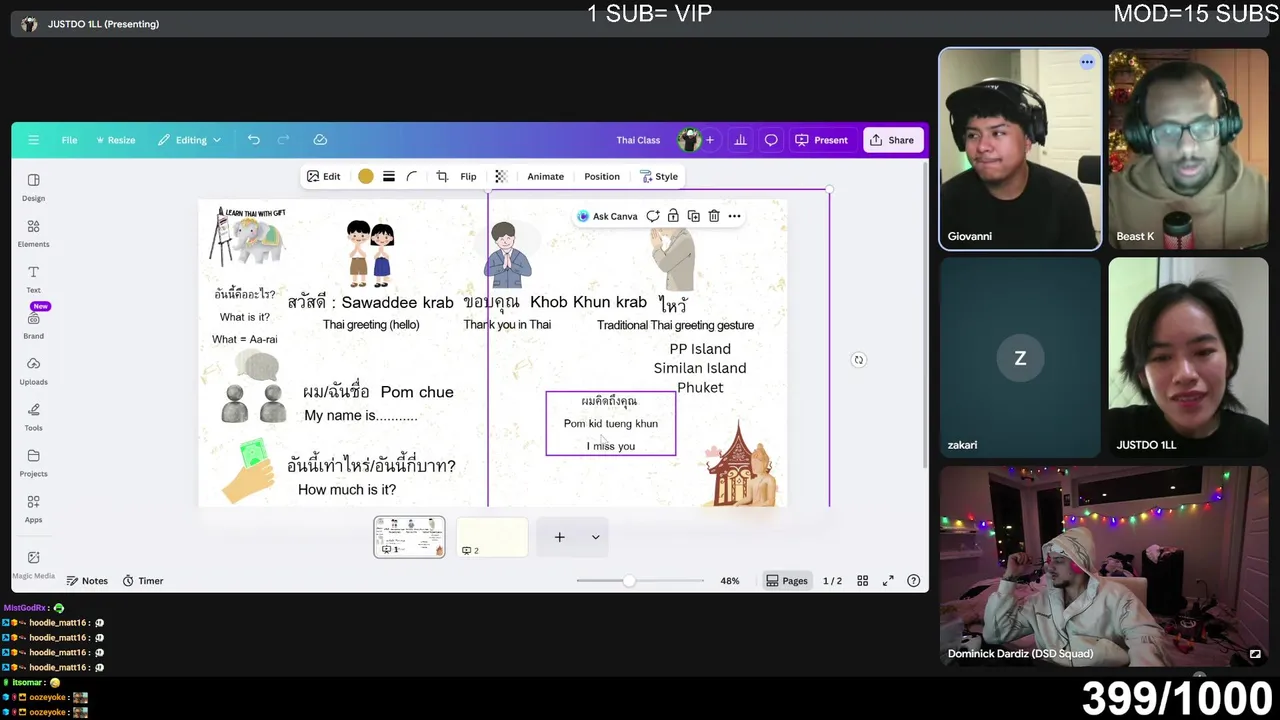Check the cloud save status icon
The image size is (1280, 720).
point(320,140)
